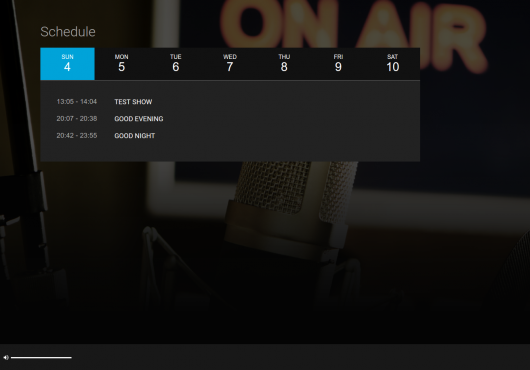
Task: Click the bottom player bar
Action: (265, 357)
